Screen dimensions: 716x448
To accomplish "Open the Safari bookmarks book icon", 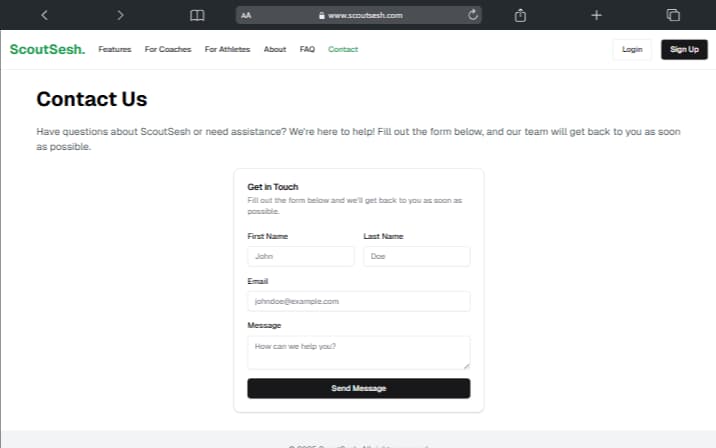I will 197,15.
